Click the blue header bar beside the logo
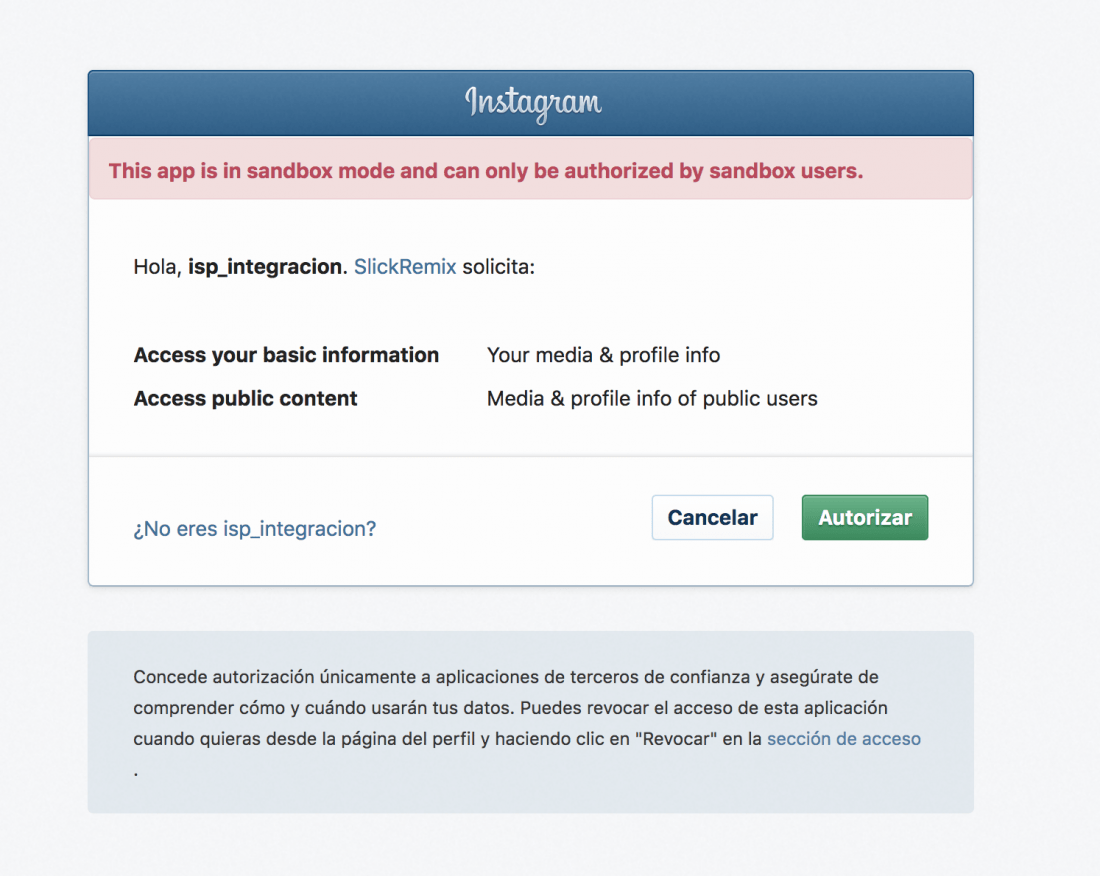 281,103
